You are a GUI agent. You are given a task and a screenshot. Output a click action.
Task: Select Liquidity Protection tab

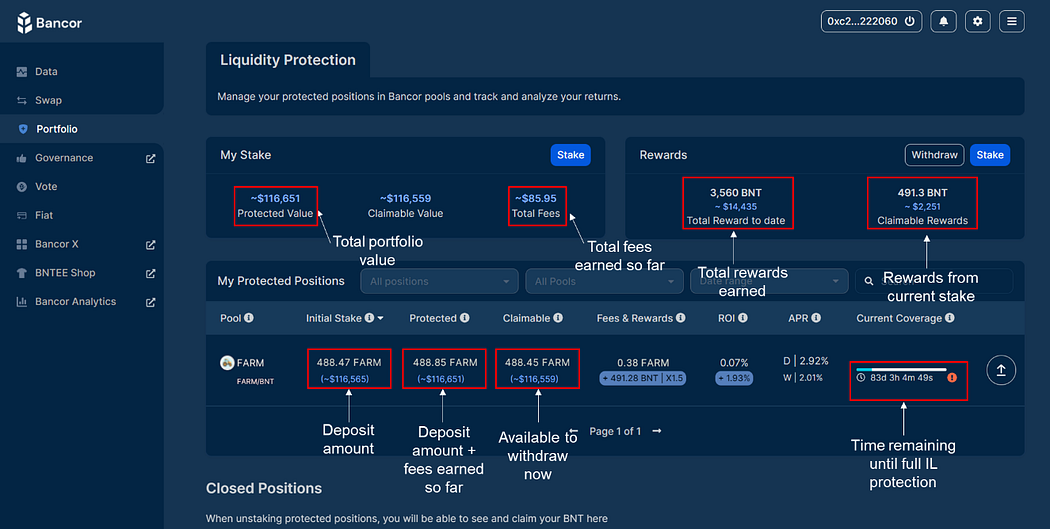coord(288,60)
